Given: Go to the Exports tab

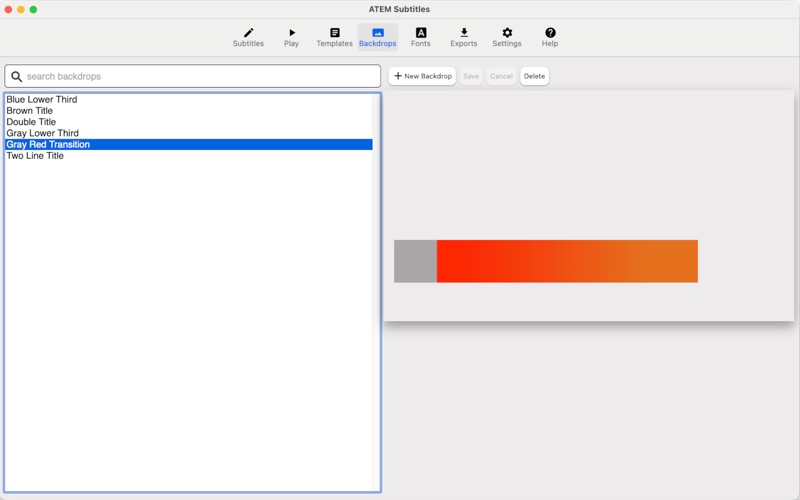Looking at the screenshot, I should click(463, 37).
